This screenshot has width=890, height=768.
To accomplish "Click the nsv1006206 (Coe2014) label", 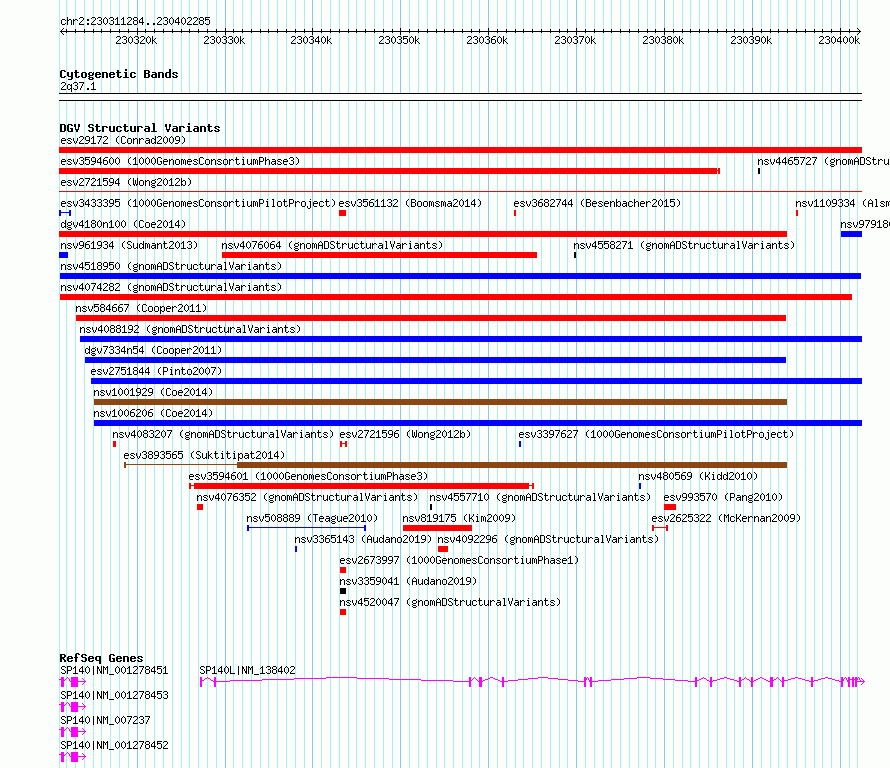I will tap(153, 413).
